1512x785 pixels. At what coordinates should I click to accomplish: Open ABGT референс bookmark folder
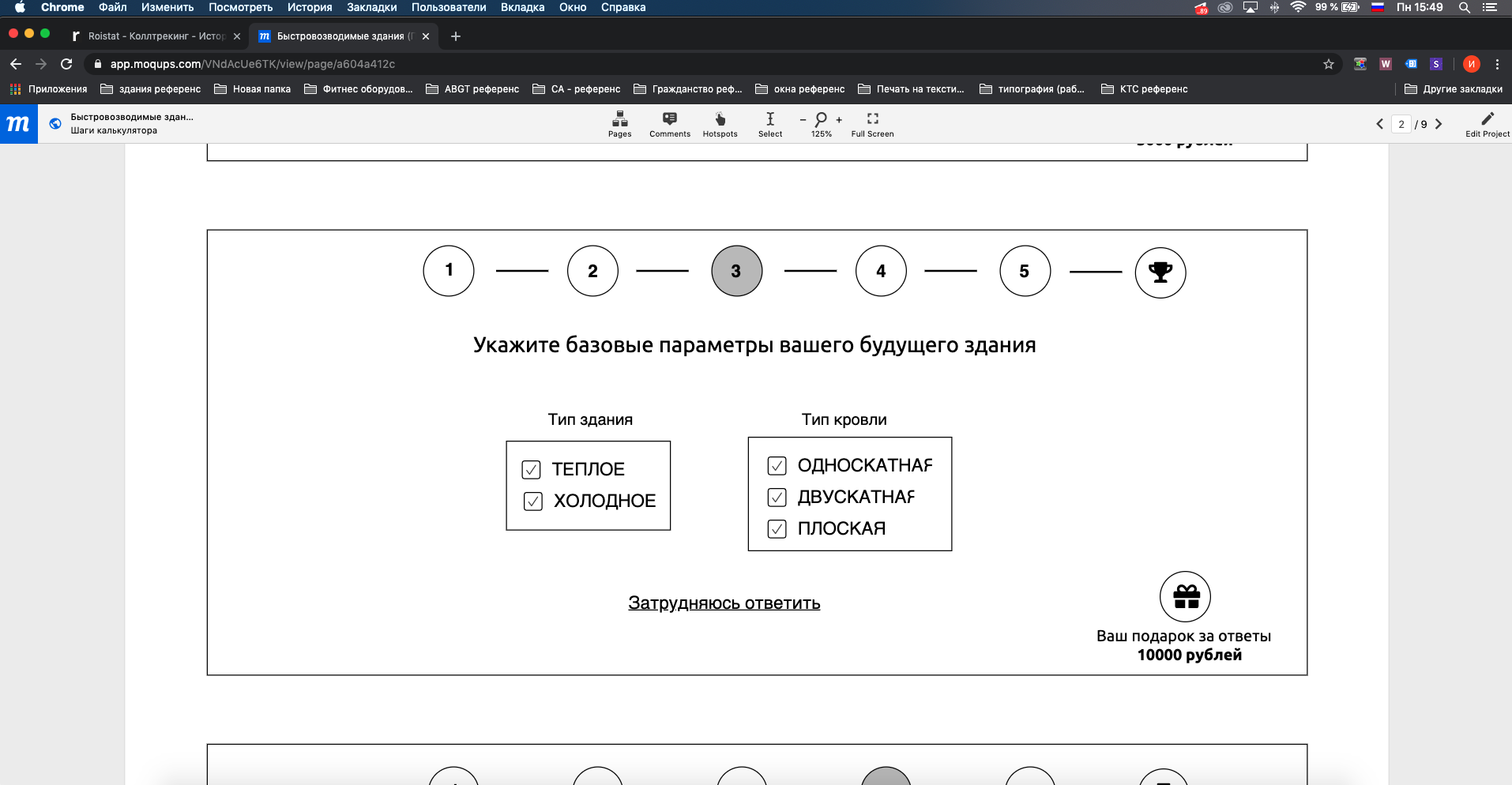click(x=472, y=89)
